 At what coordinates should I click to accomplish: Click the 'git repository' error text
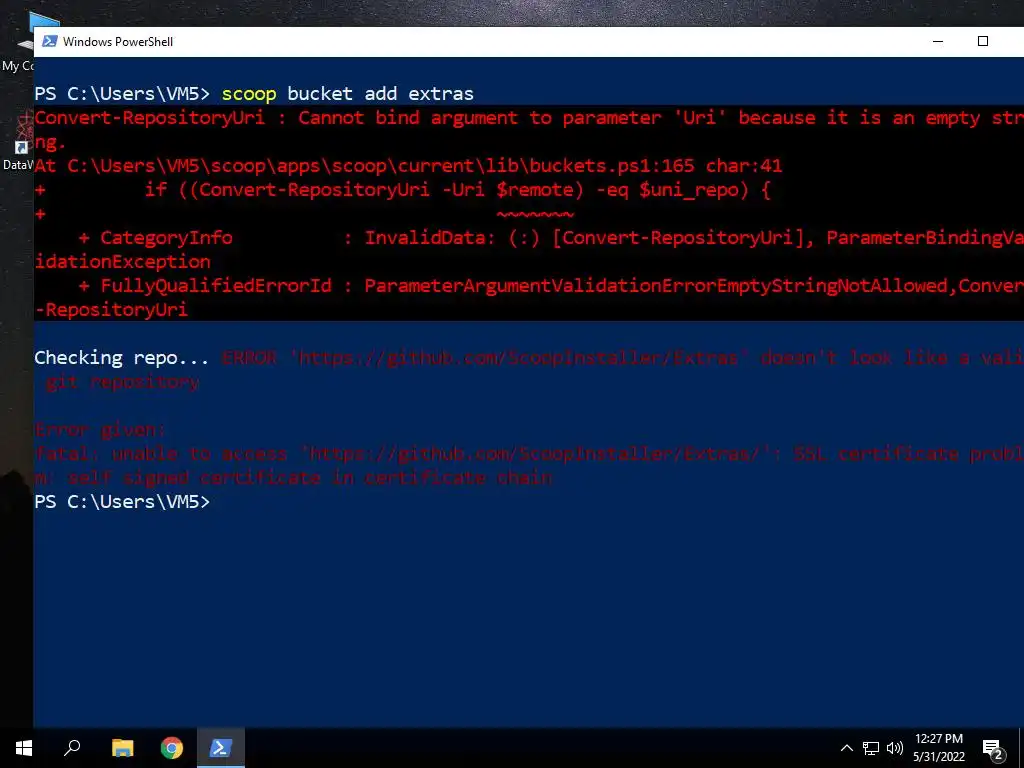click(x=122, y=381)
